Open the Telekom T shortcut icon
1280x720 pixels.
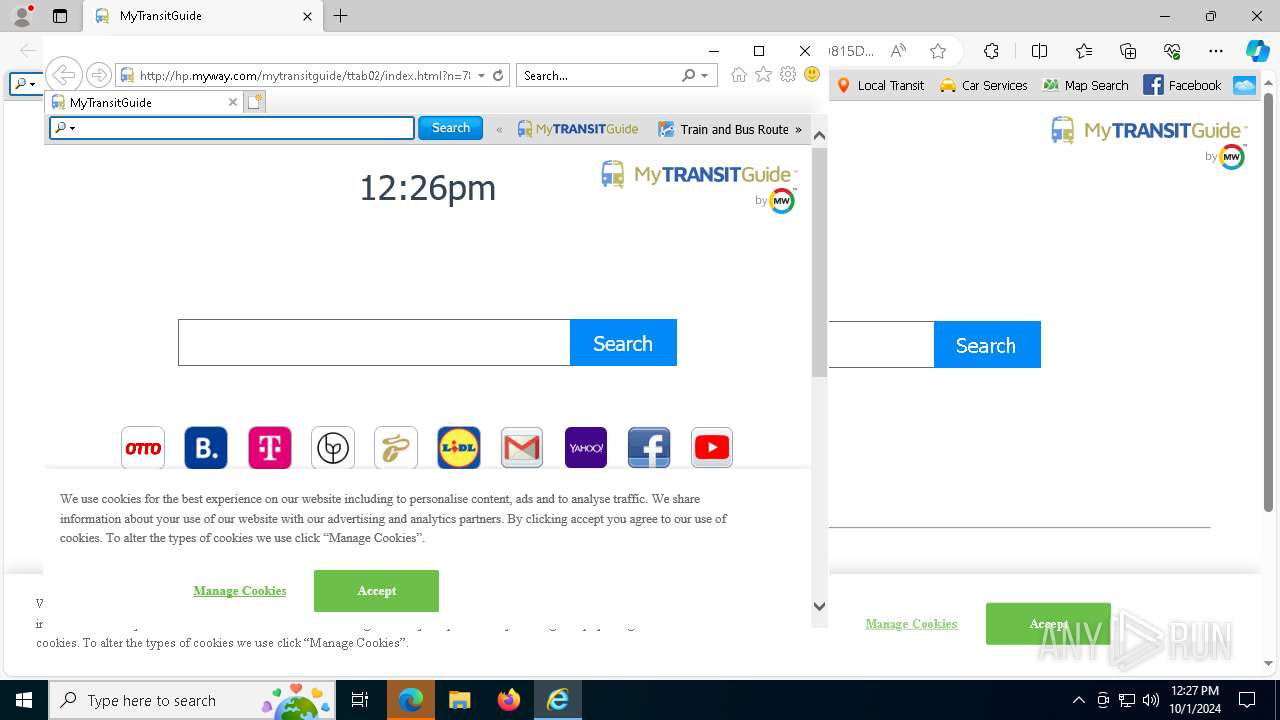coord(270,448)
